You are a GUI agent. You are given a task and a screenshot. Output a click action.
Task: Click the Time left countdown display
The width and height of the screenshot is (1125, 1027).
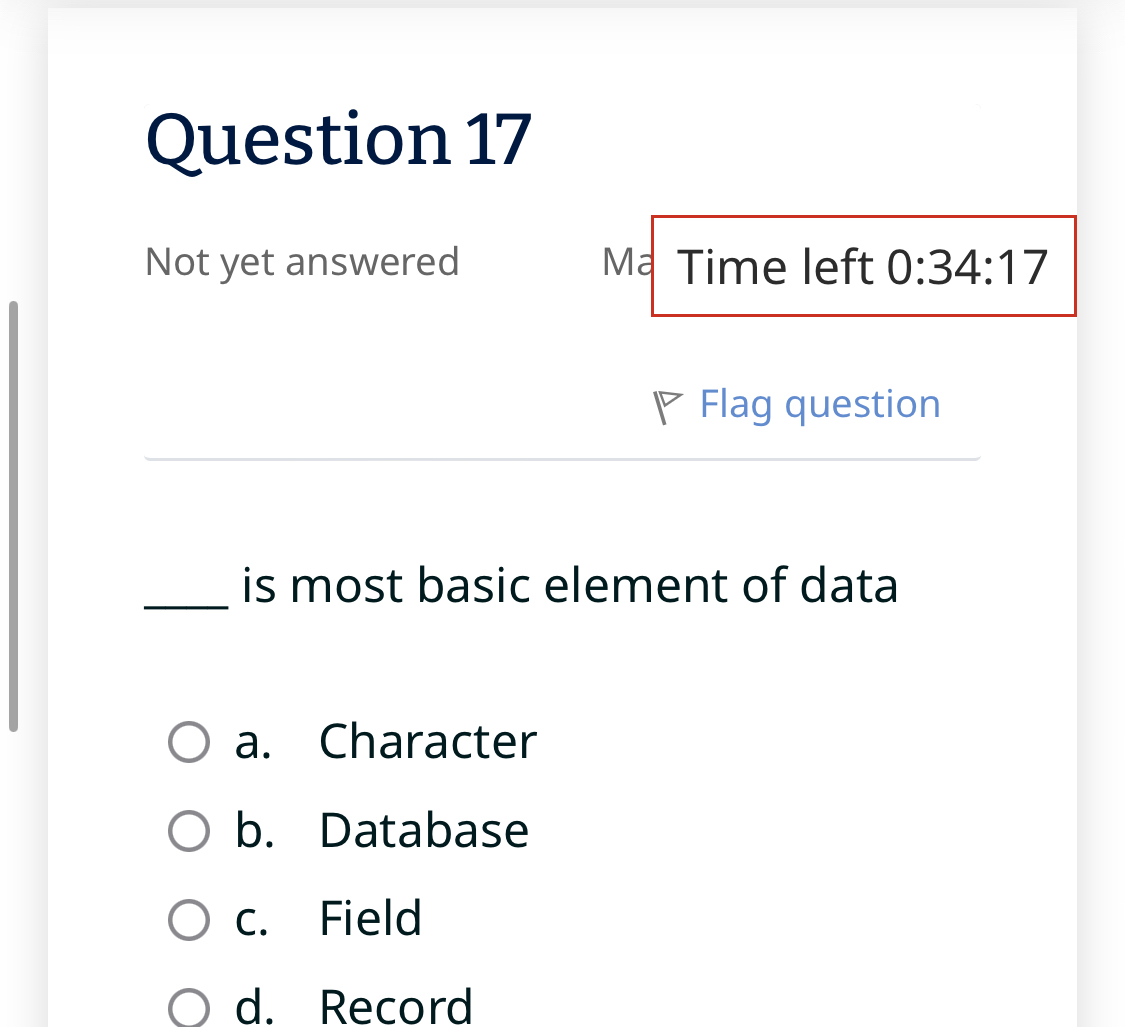[x=864, y=266]
